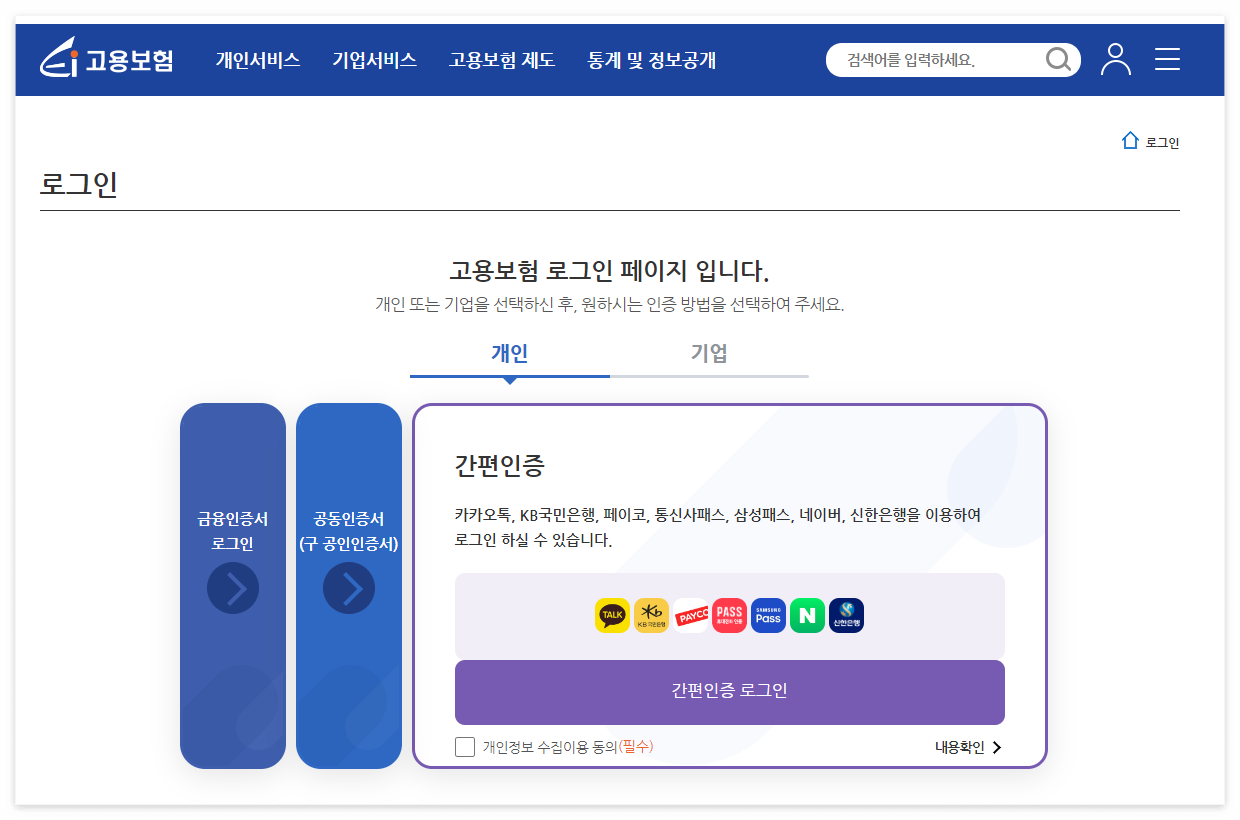Open 금융인증서 로그인 arrow
The height and width of the screenshot is (820, 1240).
click(x=233, y=588)
